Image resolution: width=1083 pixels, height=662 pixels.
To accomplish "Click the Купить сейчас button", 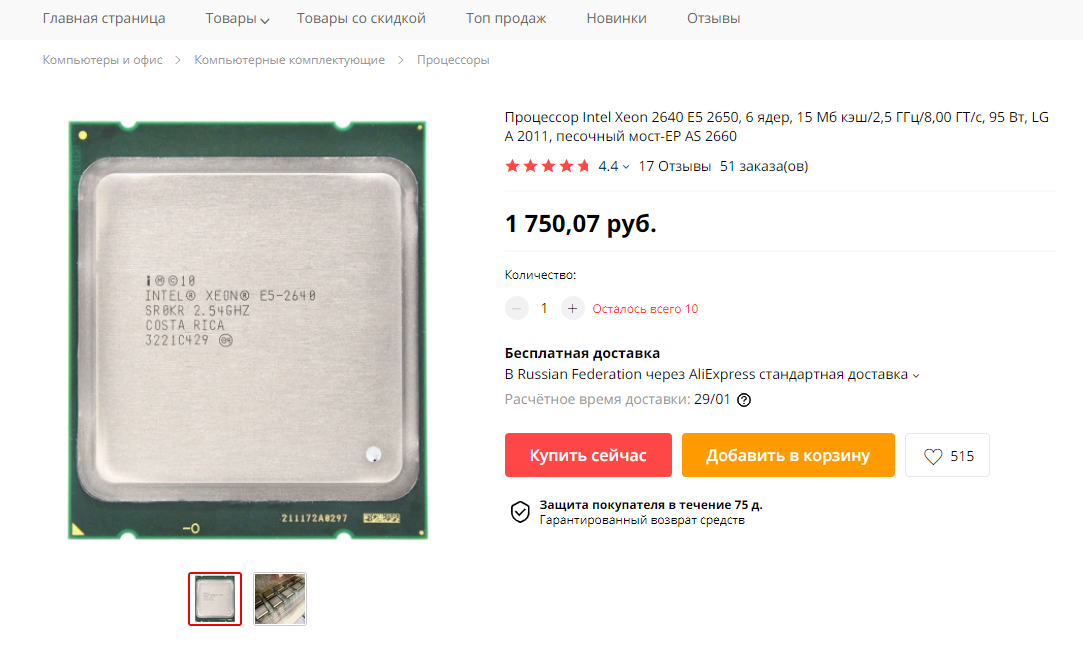I will tap(588, 455).
